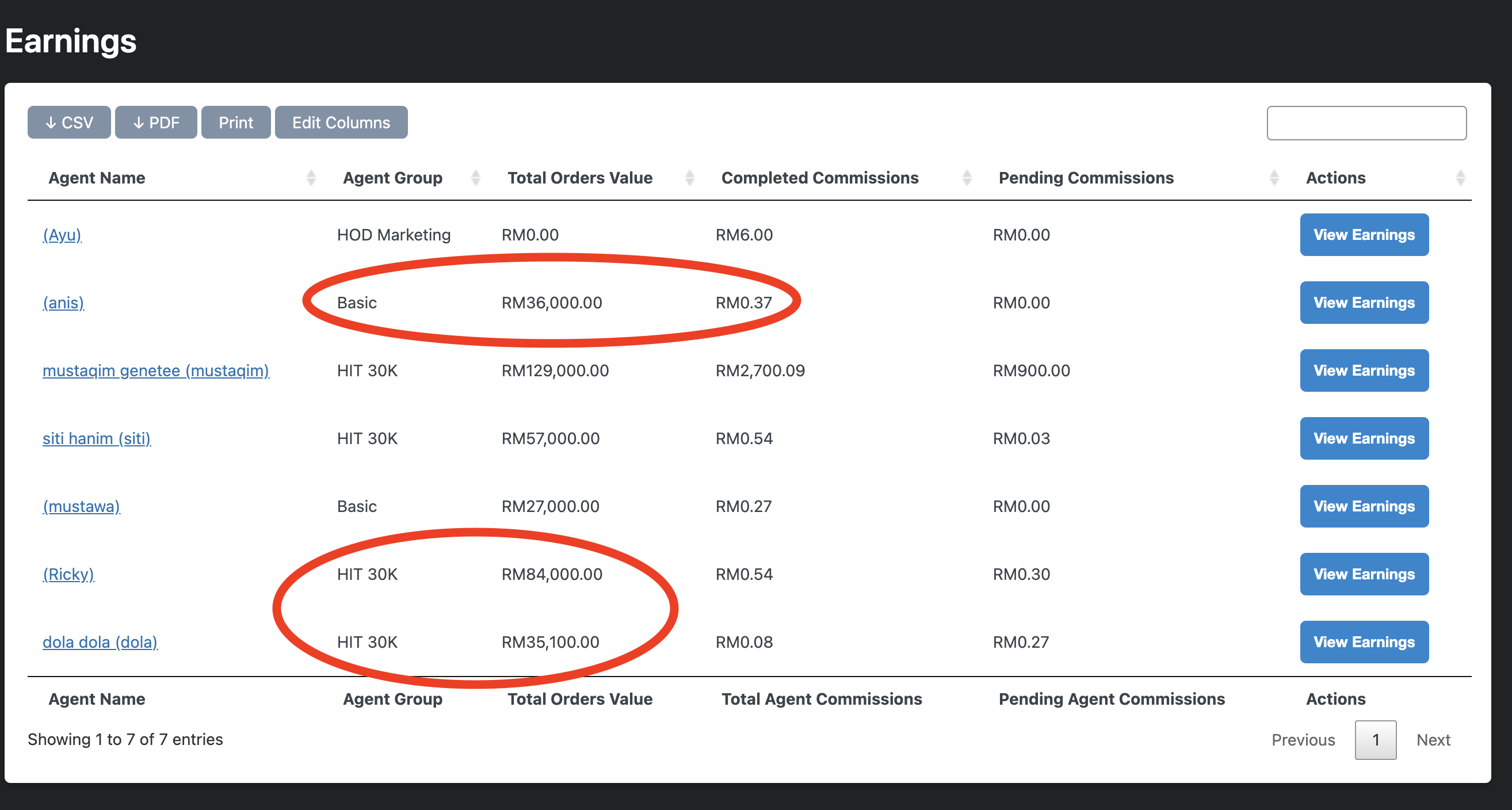View Earnings for mustawa
Screen dimensions: 1512x810
tap(1364, 507)
